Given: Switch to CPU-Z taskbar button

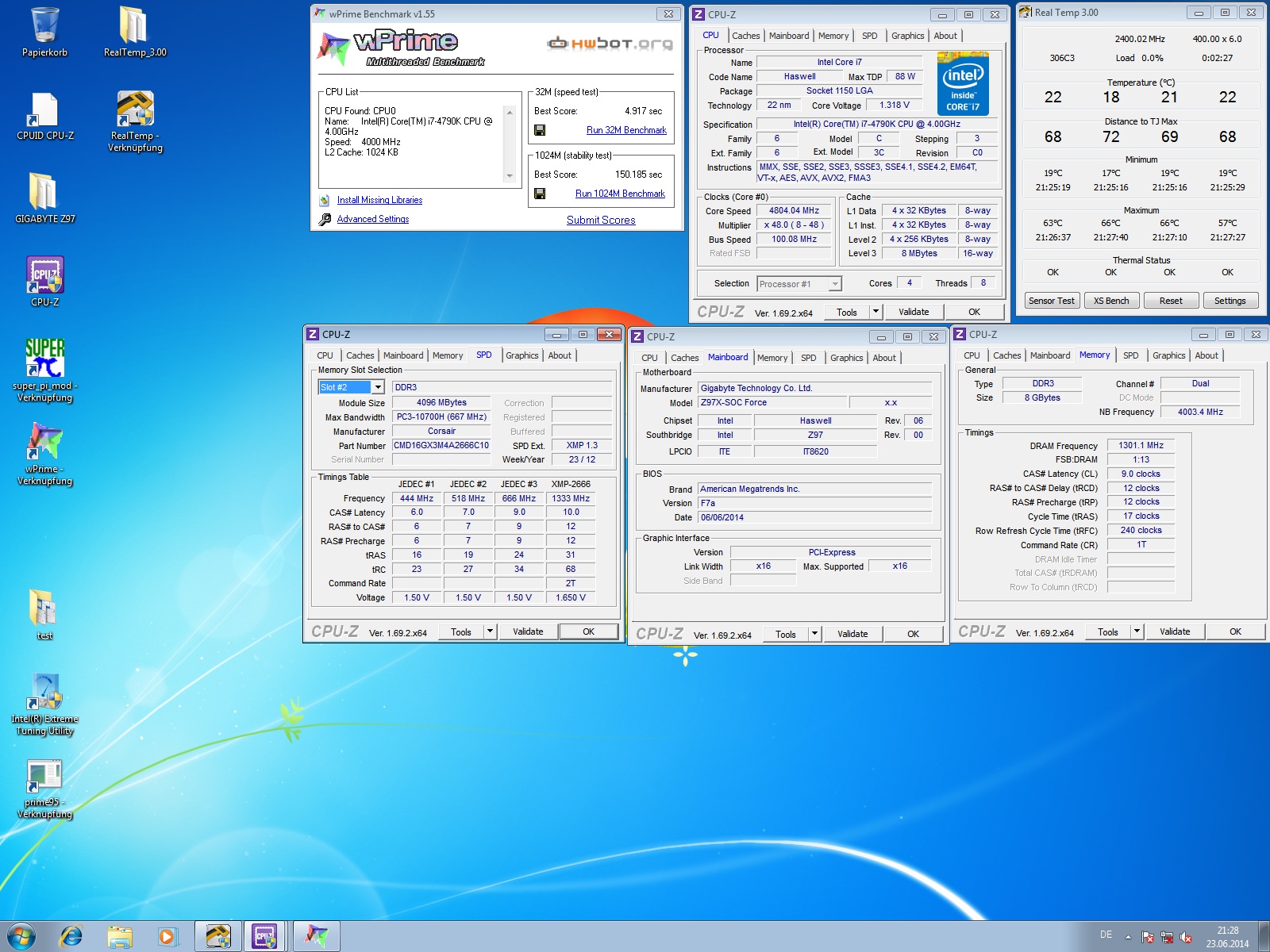Looking at the screenshot, I should point(266,936).
